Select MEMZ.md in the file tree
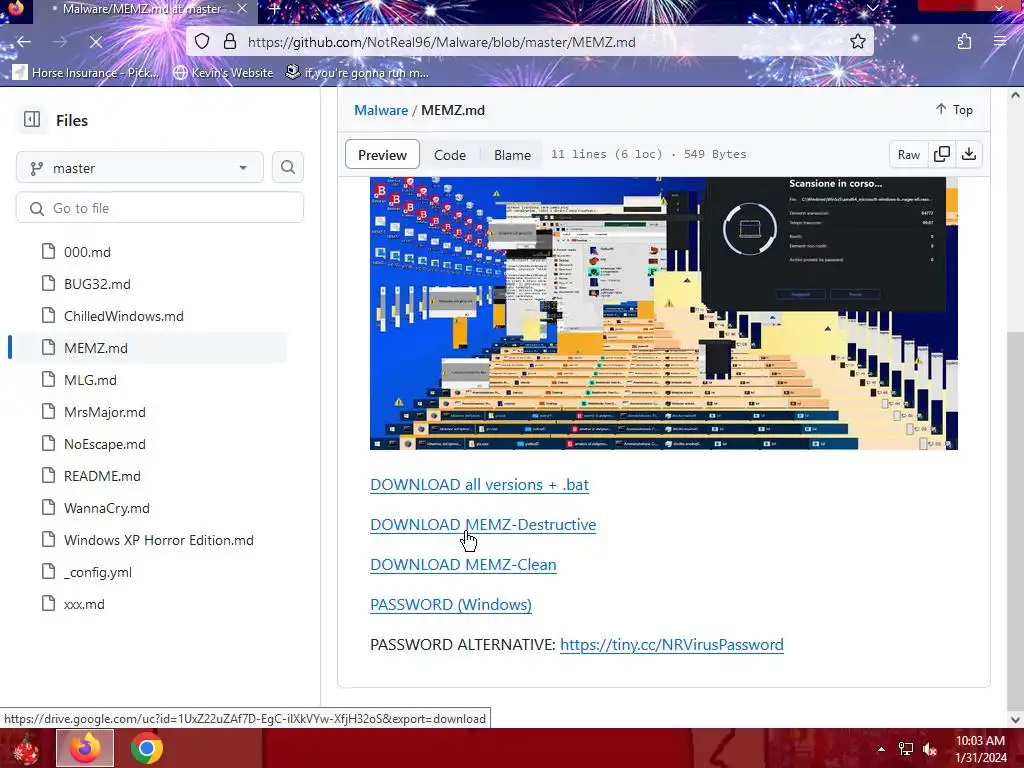This screenshot has width=1024, height=768. tap(95, 348)
